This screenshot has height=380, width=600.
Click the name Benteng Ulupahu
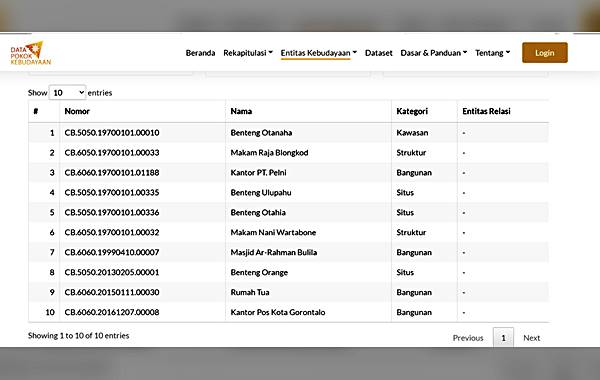pyautogui.click(x=261, y=192)
